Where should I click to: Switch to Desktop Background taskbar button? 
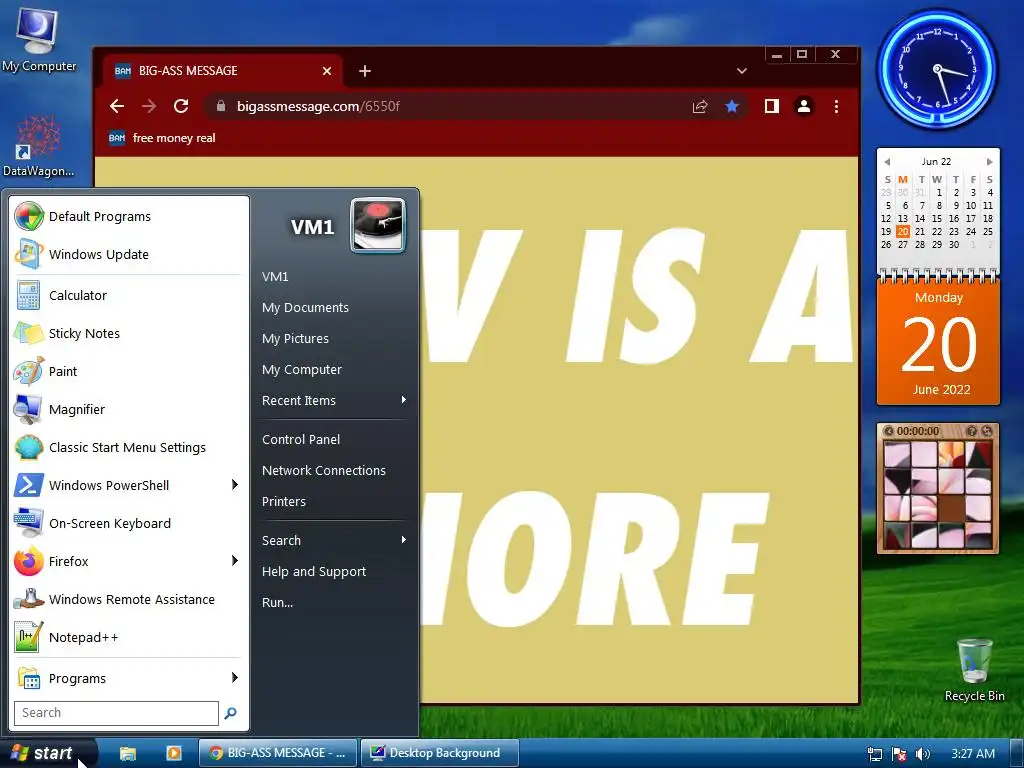coord(440,753)
